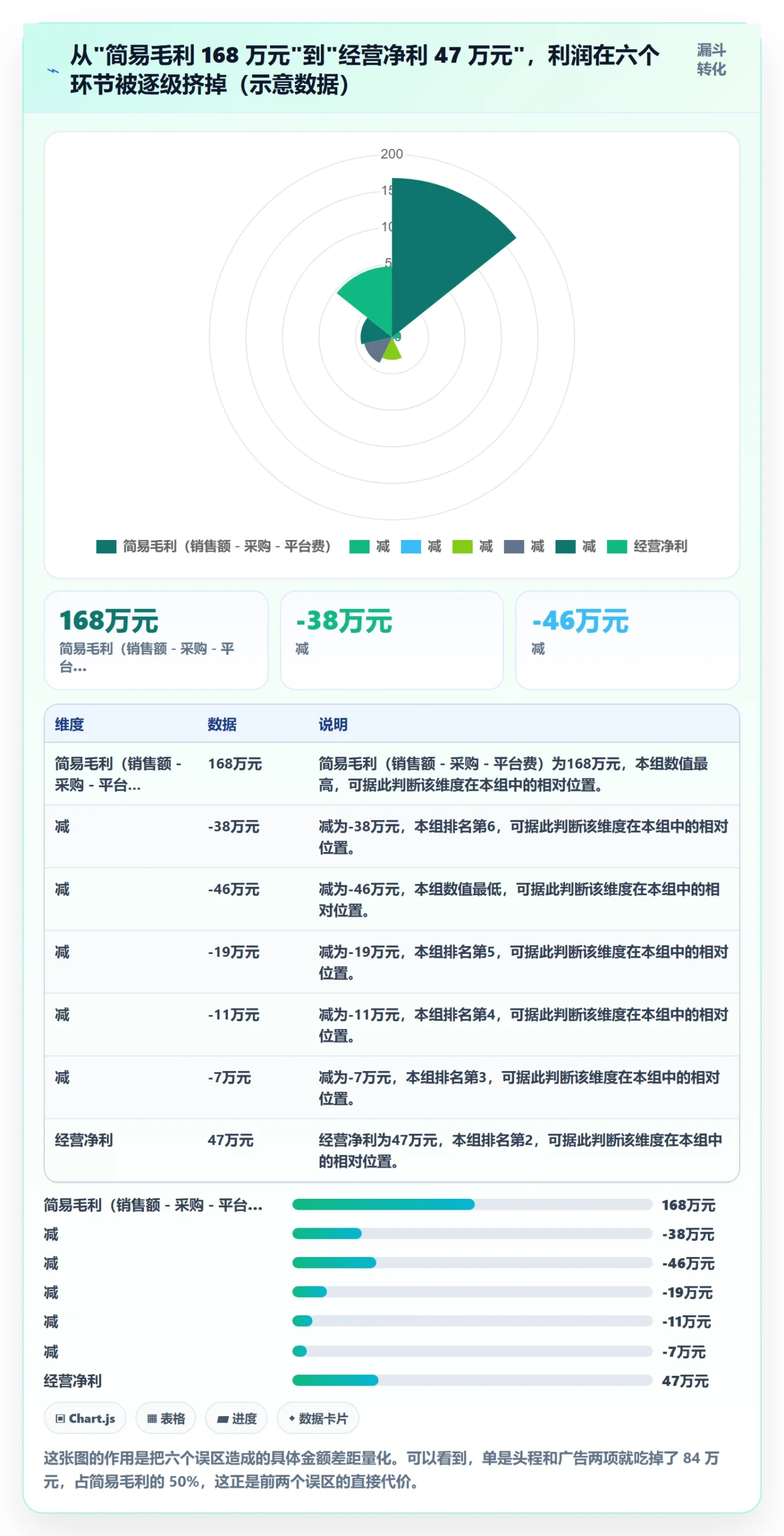This screenshot has width=784, height=1536.
Task: Click the progress bar labeled -46万元
Action: 472,1264
